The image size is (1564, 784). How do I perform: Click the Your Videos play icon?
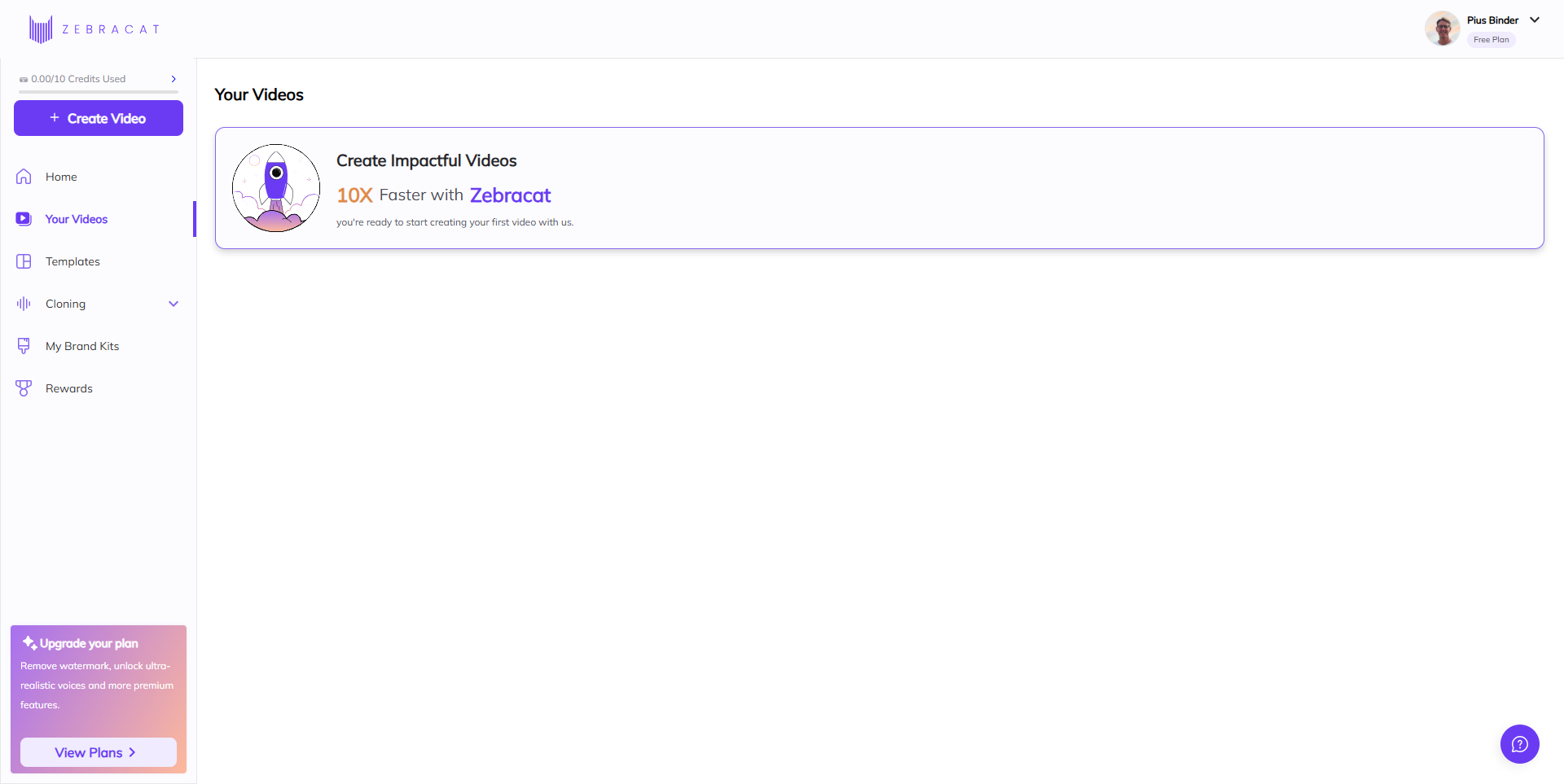(24, 219)
